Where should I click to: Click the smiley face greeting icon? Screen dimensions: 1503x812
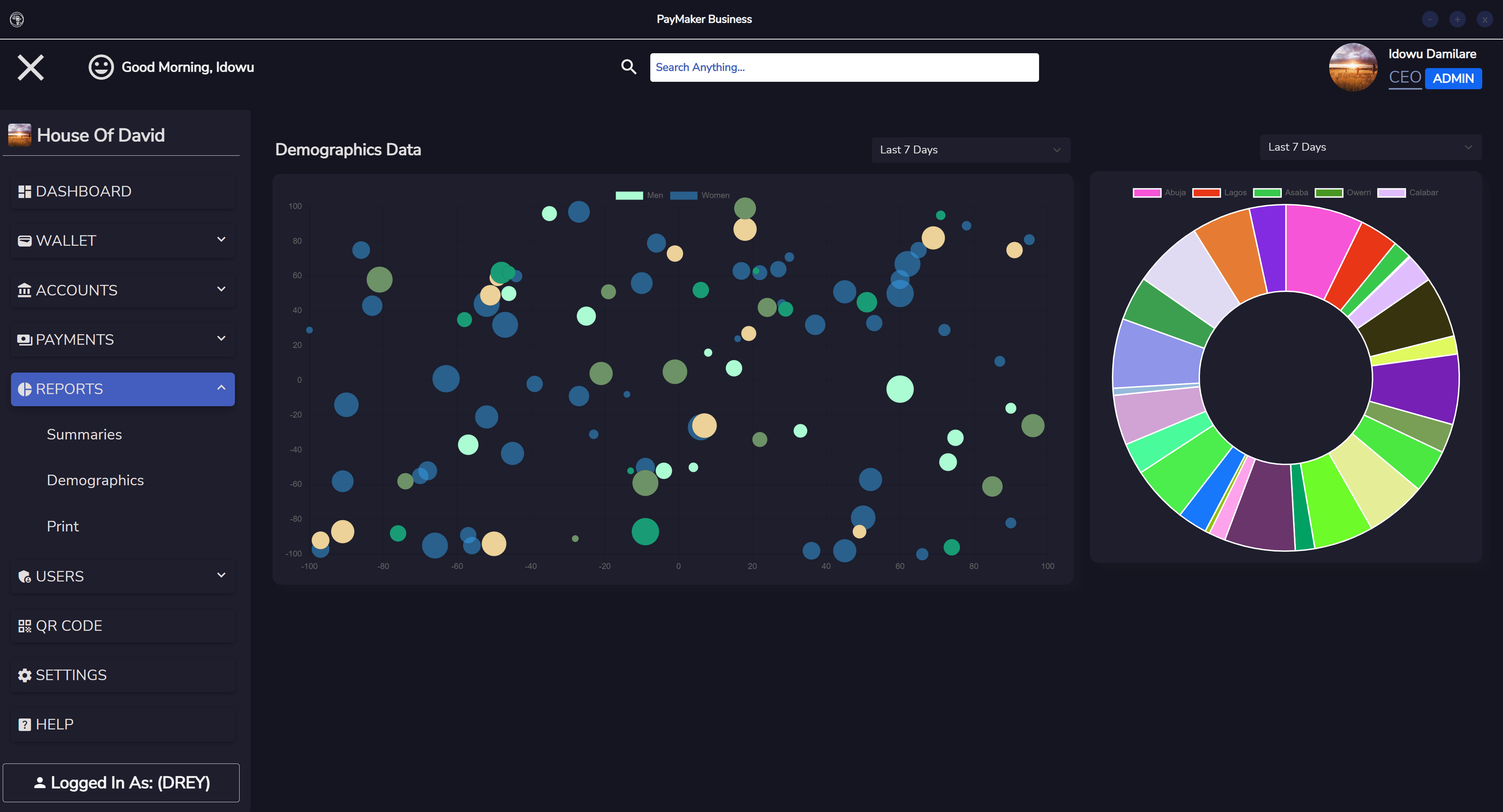click(101, 67)
